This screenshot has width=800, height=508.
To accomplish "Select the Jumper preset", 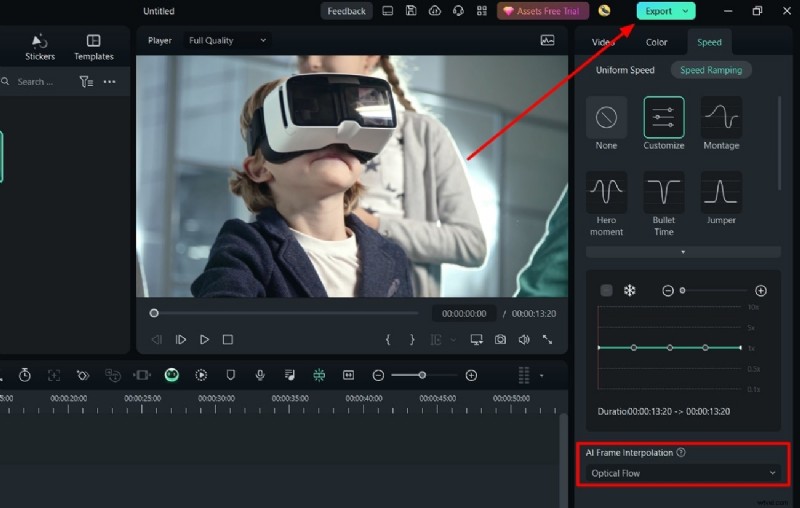I will click(721, 199).
